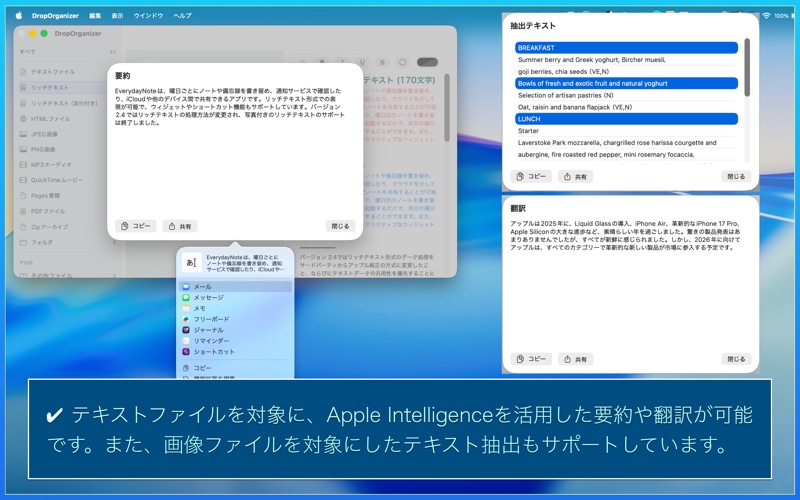The height and width of the screenshot is (500, 800).
Task: Open the ウインドウ menu
Action: point(148,16)
